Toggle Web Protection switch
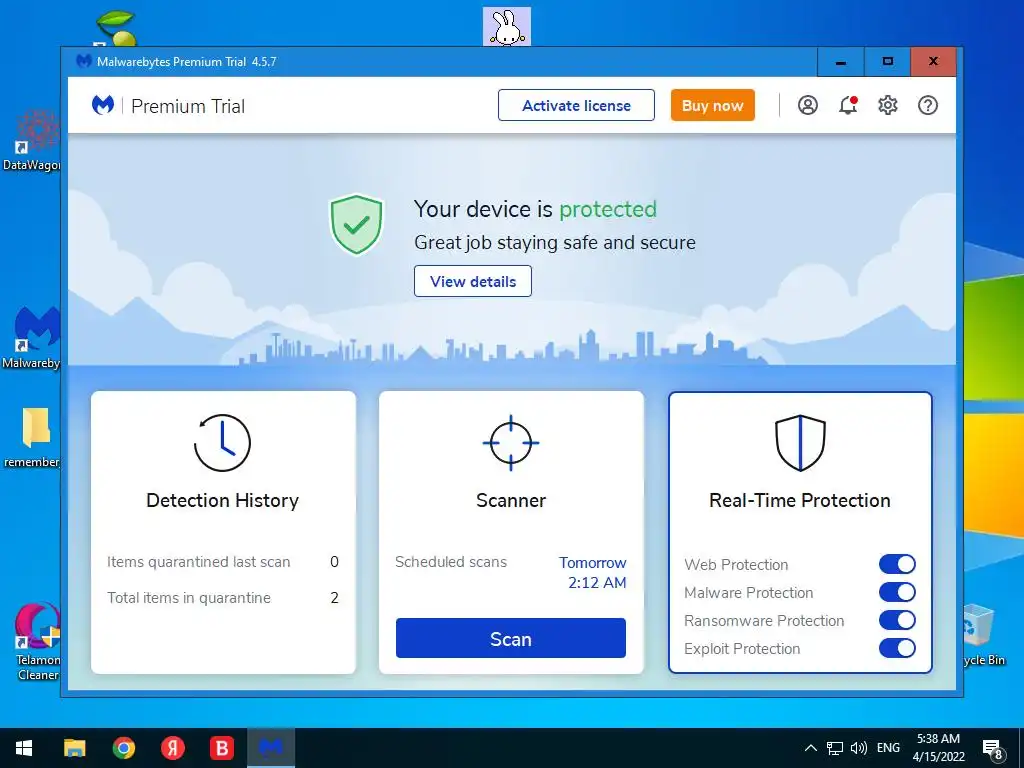 [x=897, y=564]
